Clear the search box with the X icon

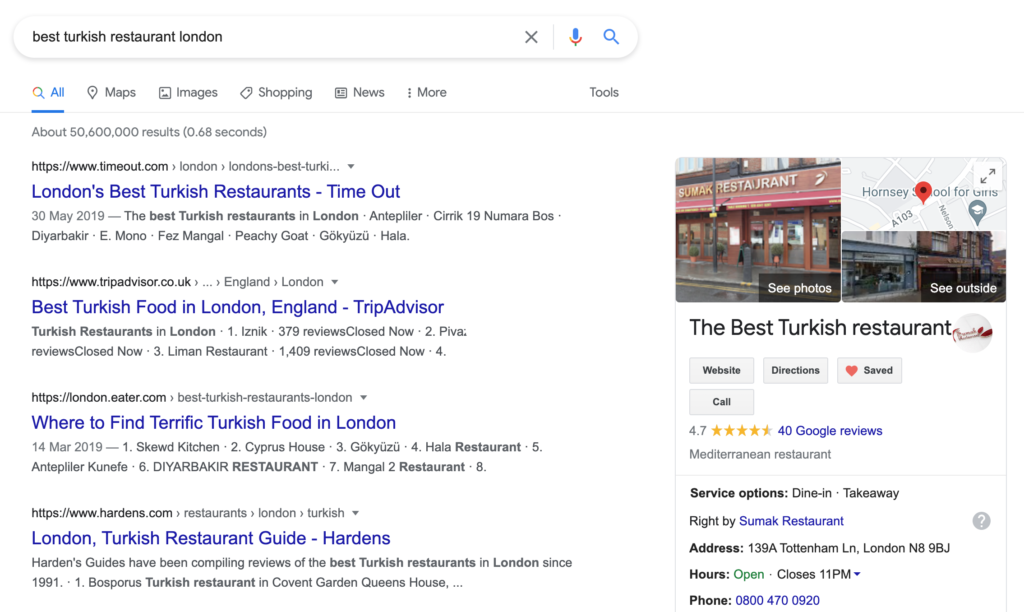[531, 37]
